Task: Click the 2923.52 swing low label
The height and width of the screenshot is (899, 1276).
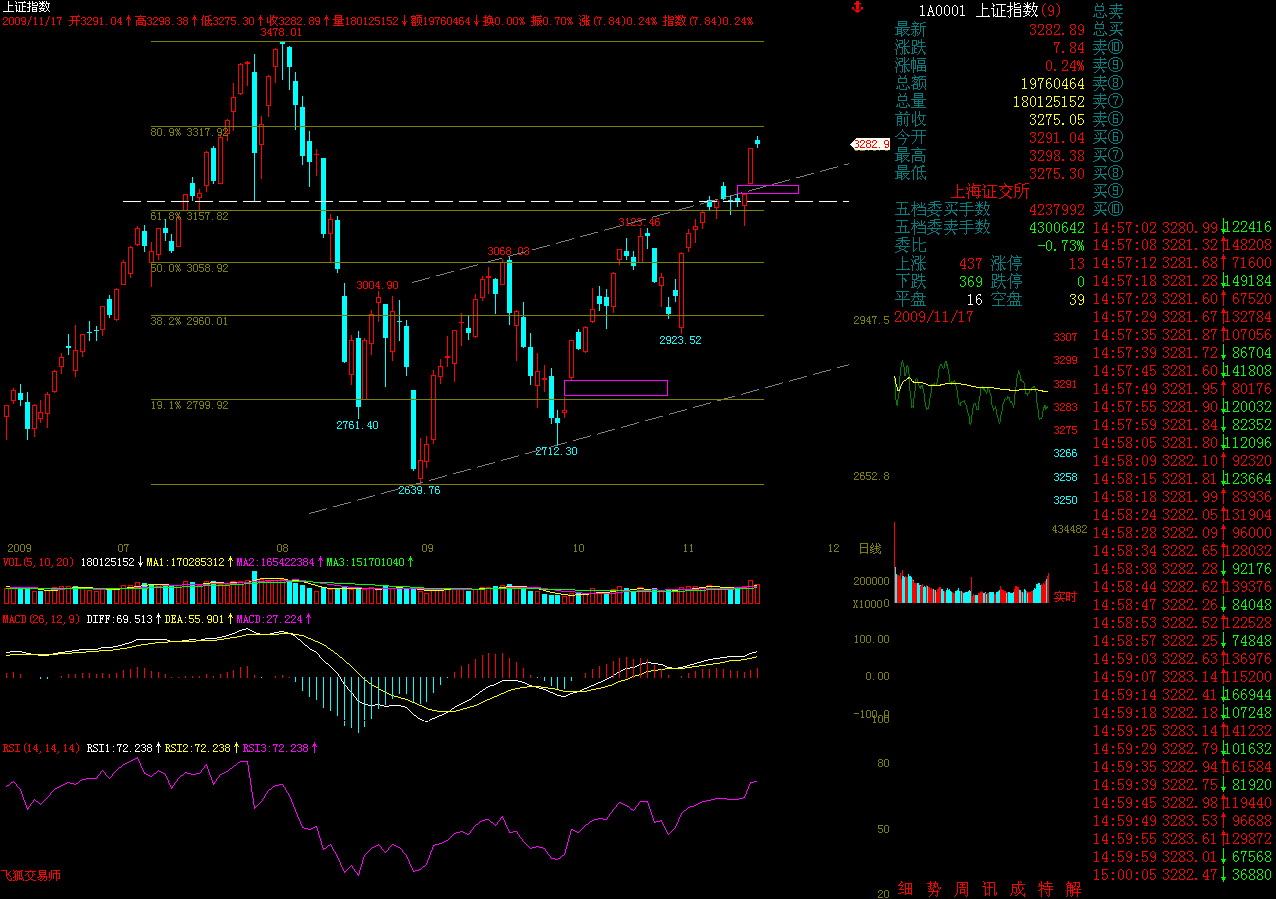Action: click(680, 341)
